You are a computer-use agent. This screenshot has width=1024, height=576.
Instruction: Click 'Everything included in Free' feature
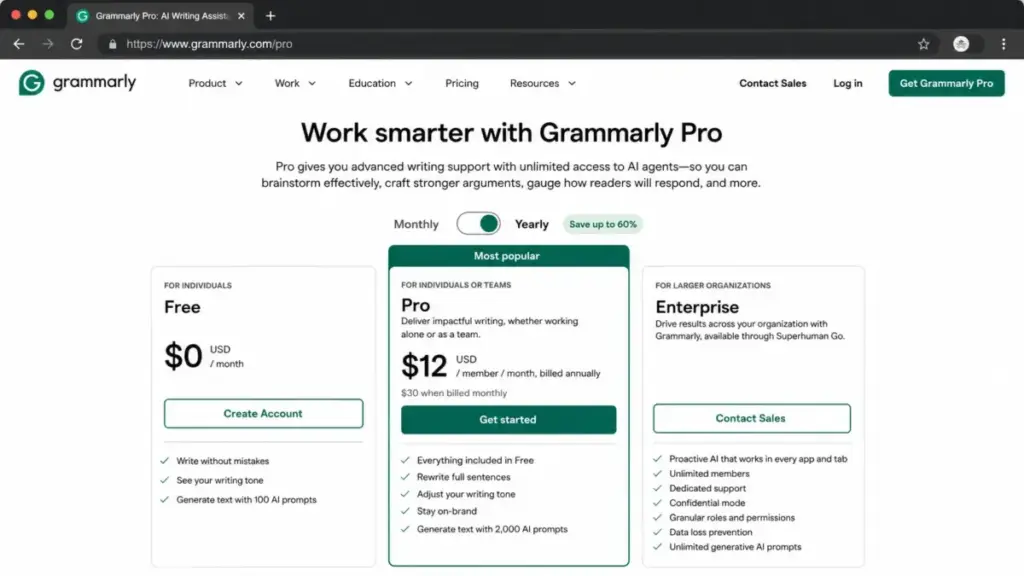pyautogui.click(x=475, y=460)
